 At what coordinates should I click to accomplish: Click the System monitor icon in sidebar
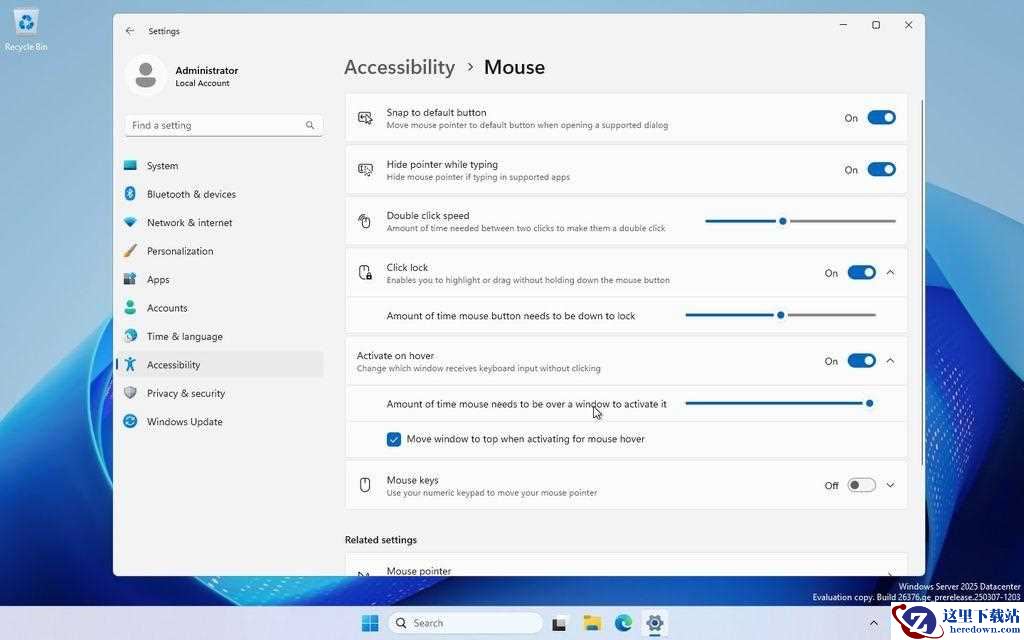(130, 165)
